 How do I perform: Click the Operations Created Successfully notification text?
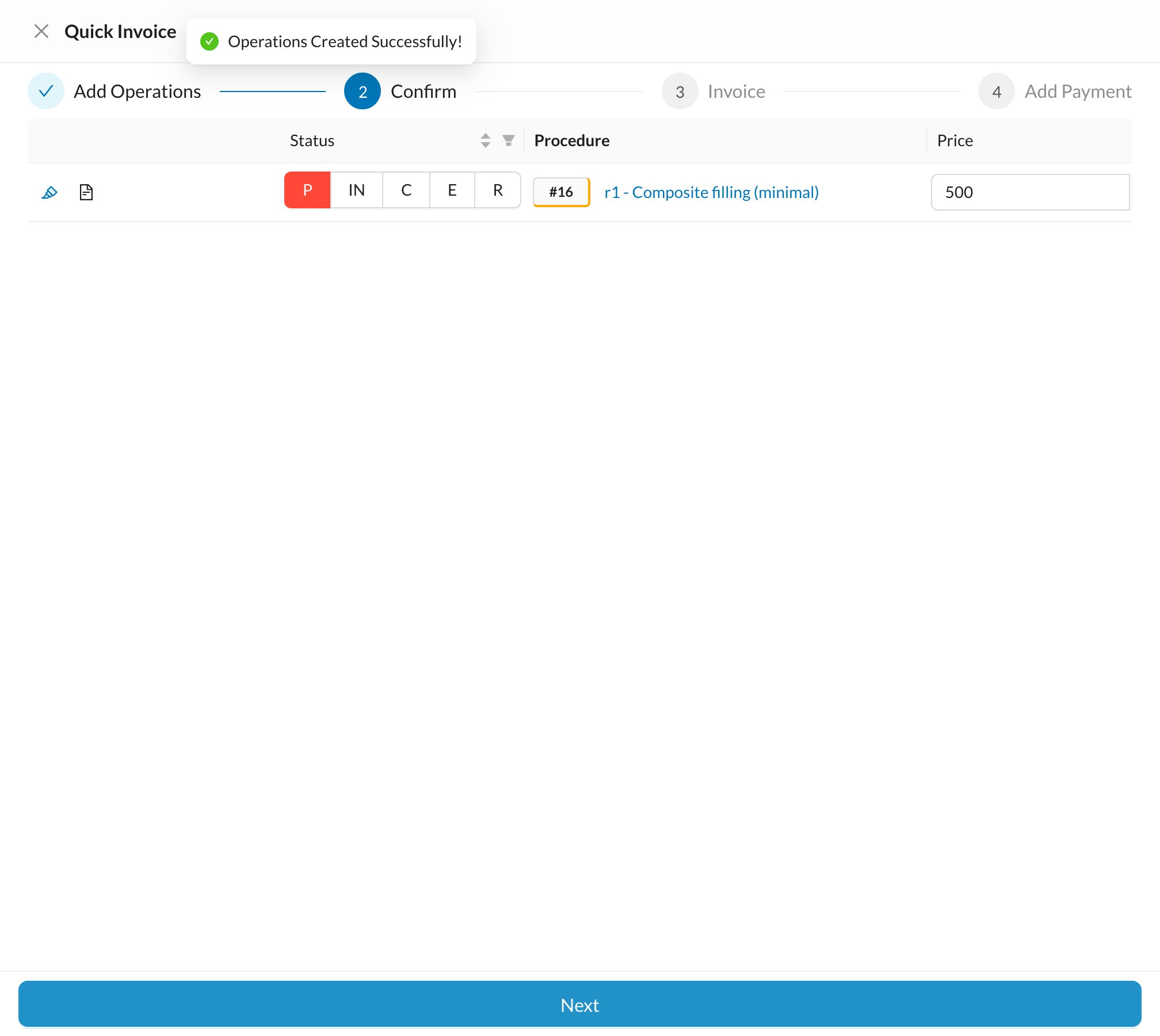[345, 41]
